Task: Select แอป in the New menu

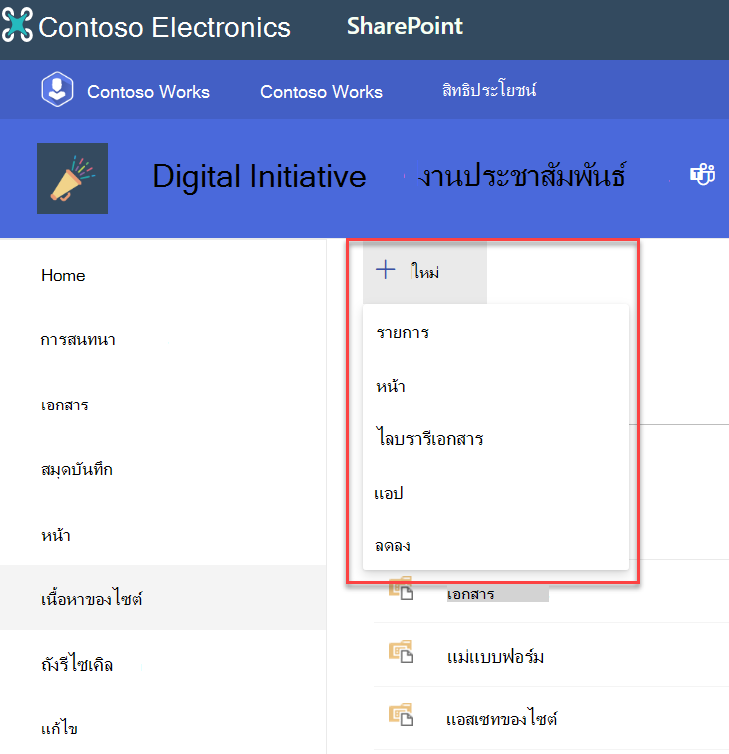Action: pyautogui.click(x=389, y=493)
